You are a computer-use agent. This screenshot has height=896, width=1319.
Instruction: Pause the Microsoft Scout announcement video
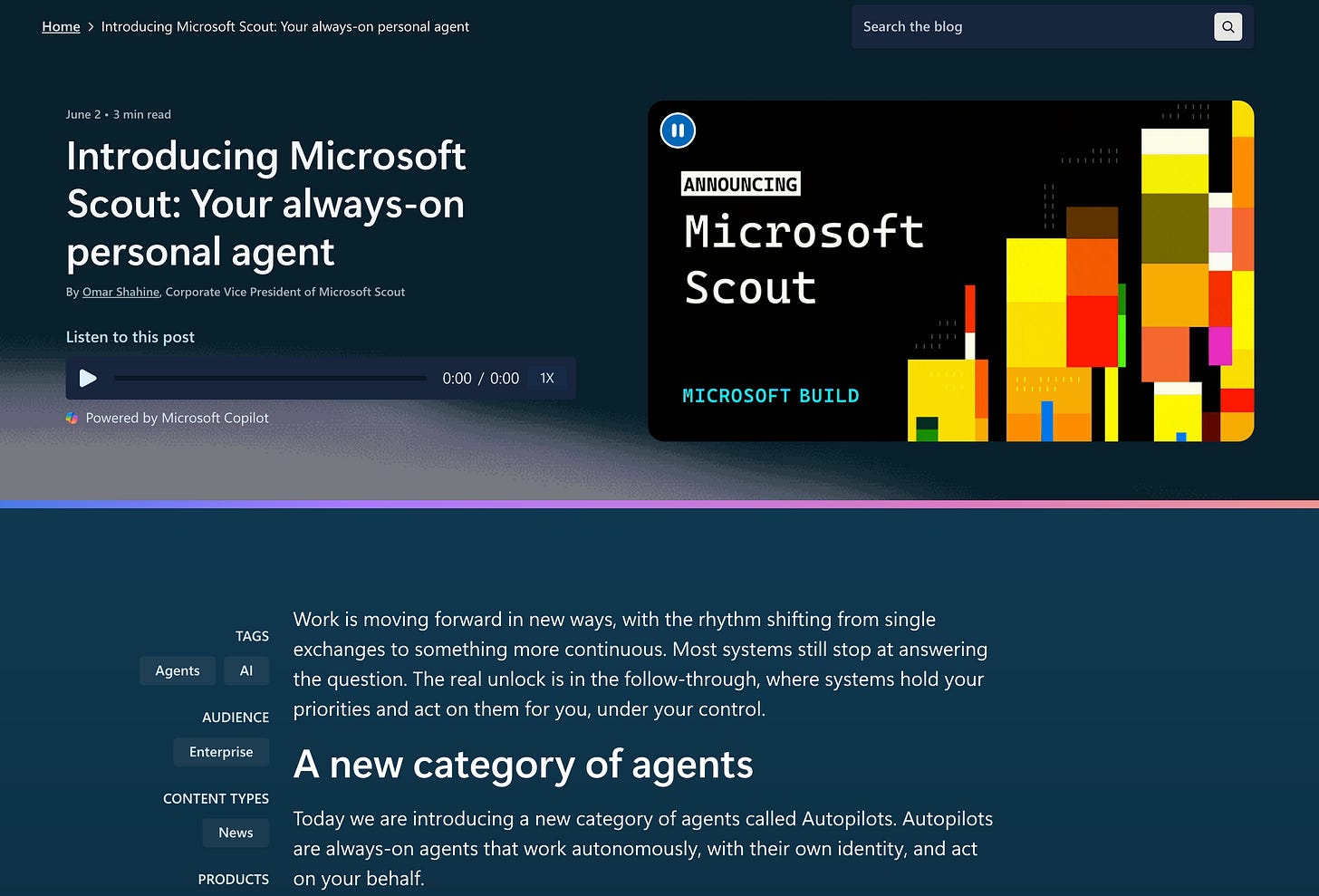(678, 130)
